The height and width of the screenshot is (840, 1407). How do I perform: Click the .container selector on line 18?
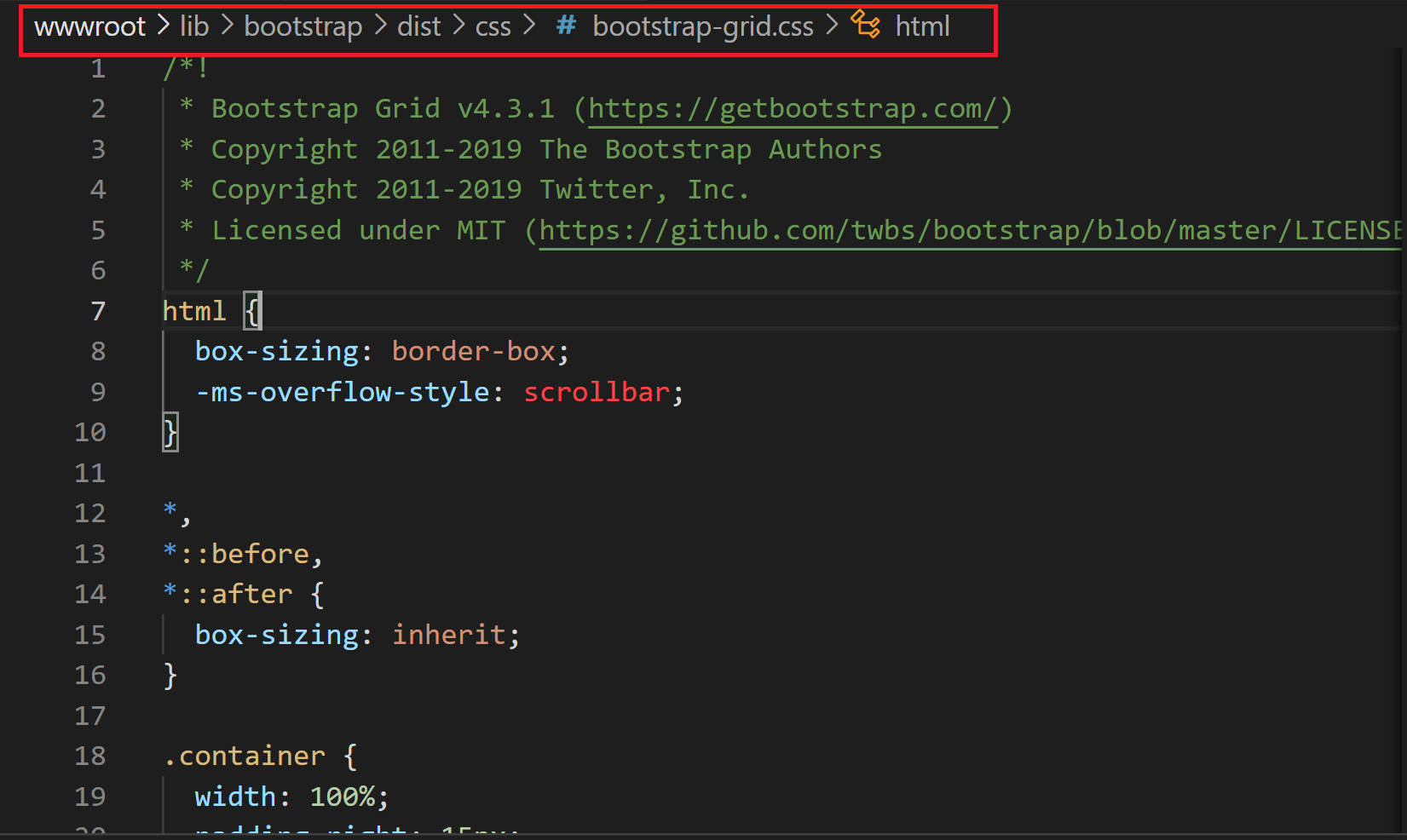[245, 756]
